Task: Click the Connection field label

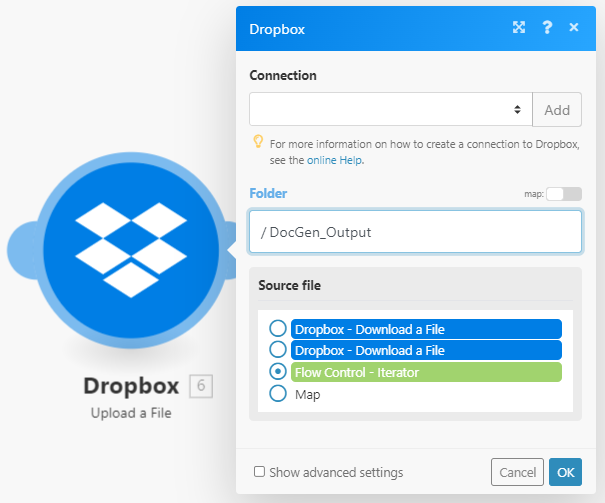Action: (283, 75)
